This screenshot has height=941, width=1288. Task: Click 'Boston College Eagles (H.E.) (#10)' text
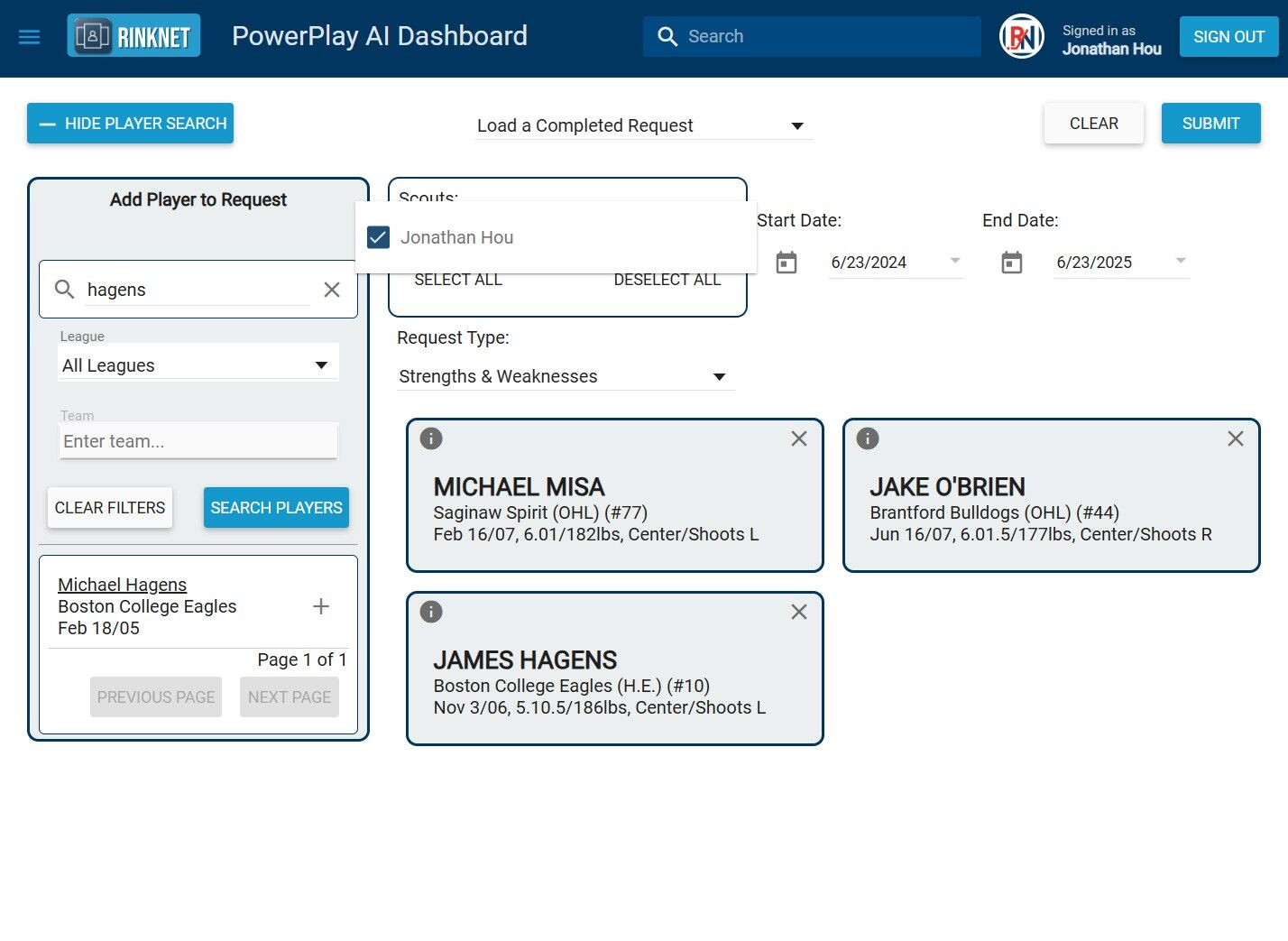[572, 686]
